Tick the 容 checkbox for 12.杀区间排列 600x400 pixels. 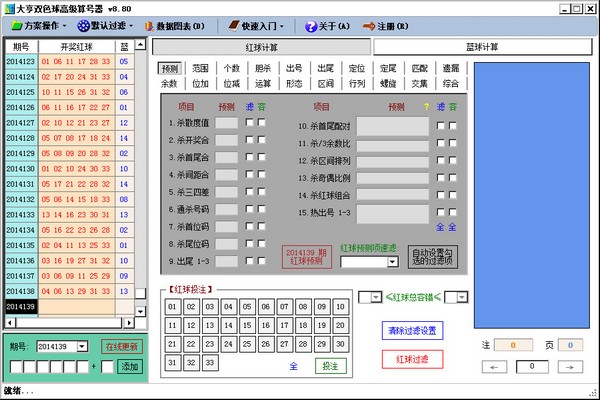click(x=452, y=160)
